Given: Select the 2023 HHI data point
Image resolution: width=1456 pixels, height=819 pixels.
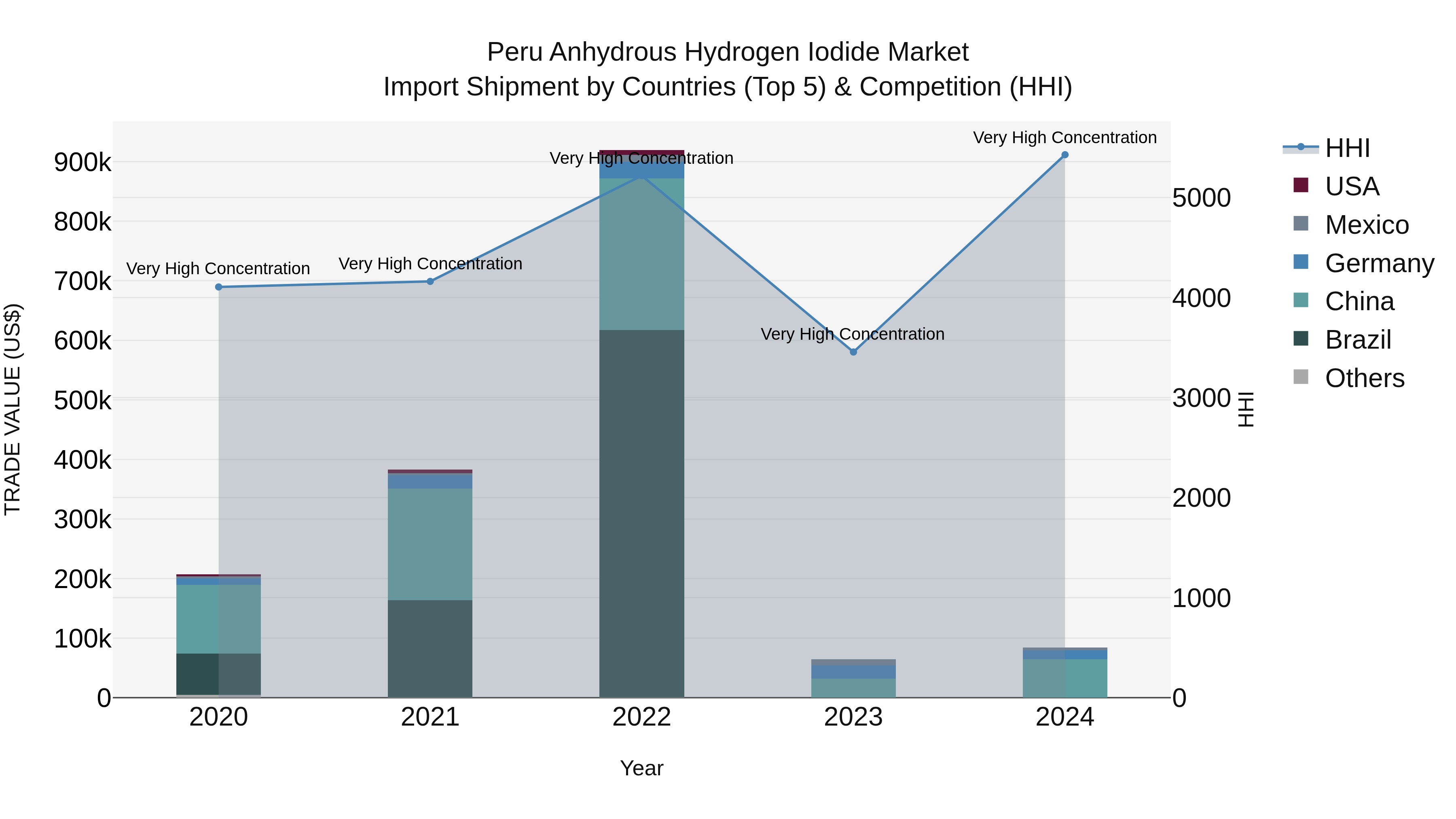Looking at the screenshot, I should tap(853, 352).
